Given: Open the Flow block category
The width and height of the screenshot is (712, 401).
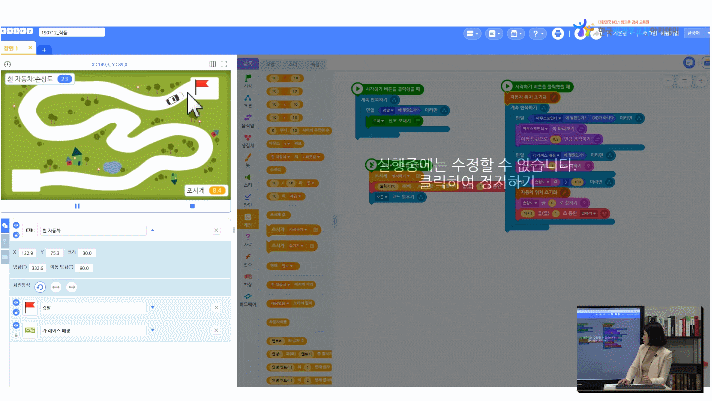Looking at the screenshot, I should coord(248,101).
